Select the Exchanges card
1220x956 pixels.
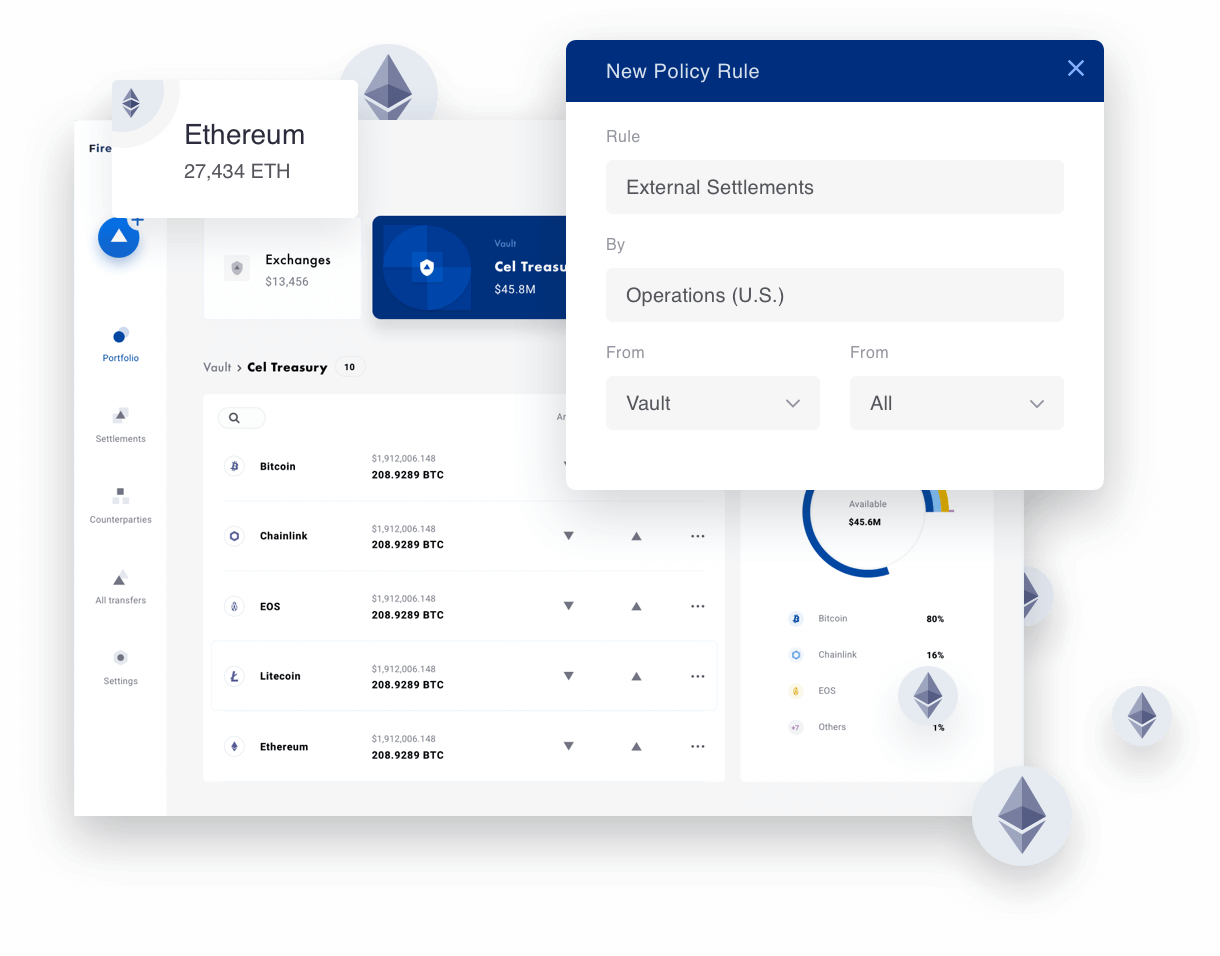click(282, 269)
